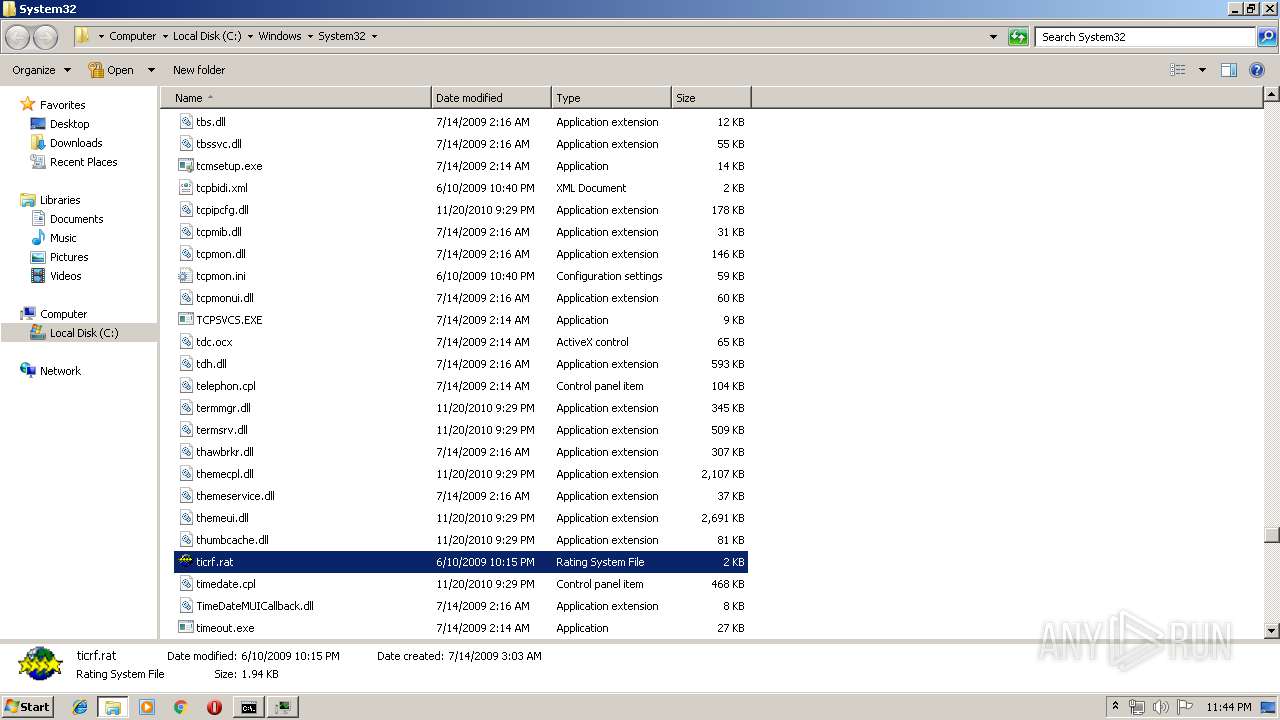
Task: Open the Documents library
Action: point(76,219)
